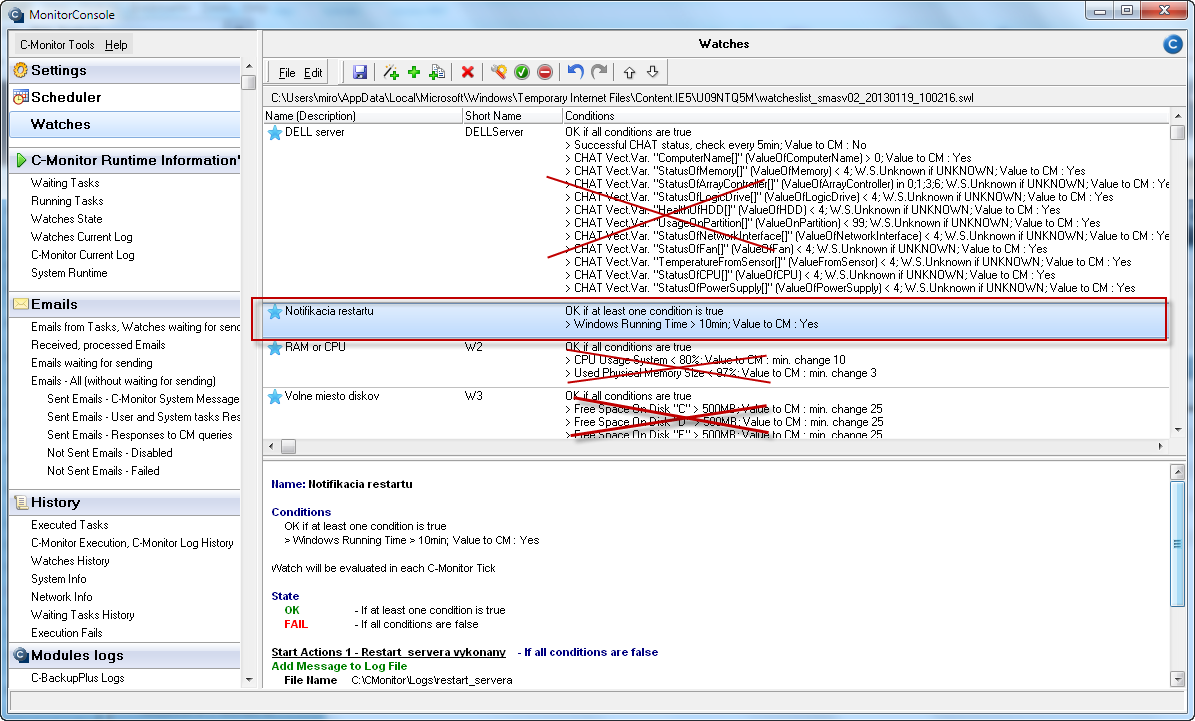Sort by Conditions column header
The height and width of the screenshot is (721, 1195).
(x=865, y=116)
